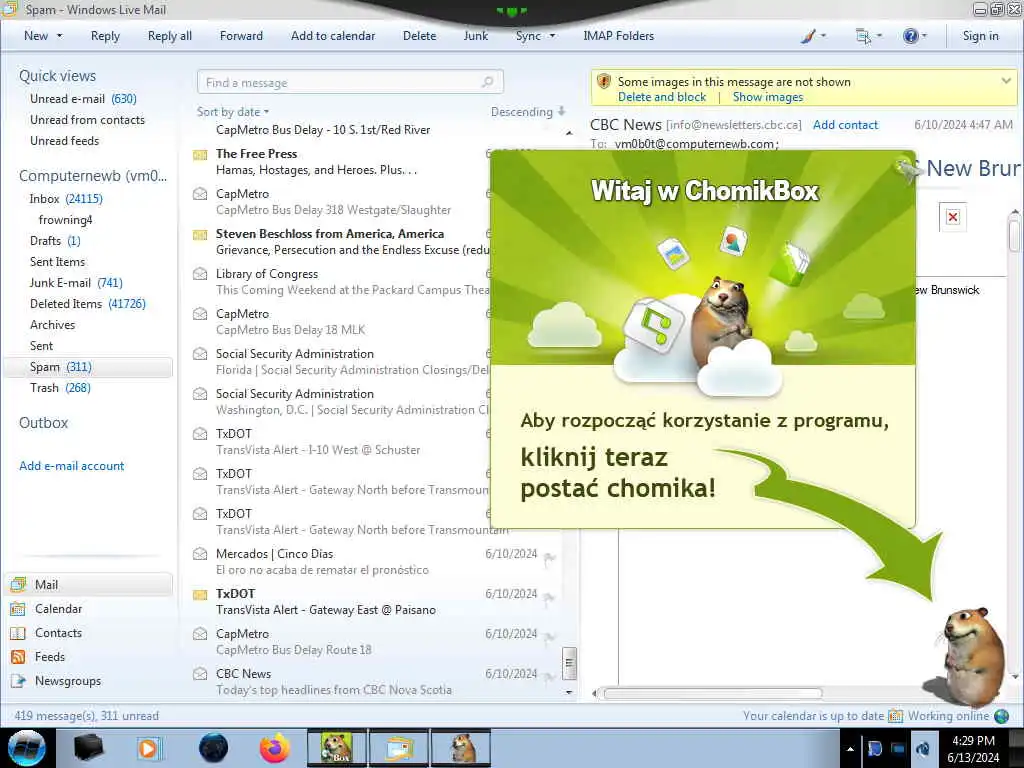Open the Calendar pane icon
Image resolution: width=1024 pixels, height=768 pixels.
(18, 609)
